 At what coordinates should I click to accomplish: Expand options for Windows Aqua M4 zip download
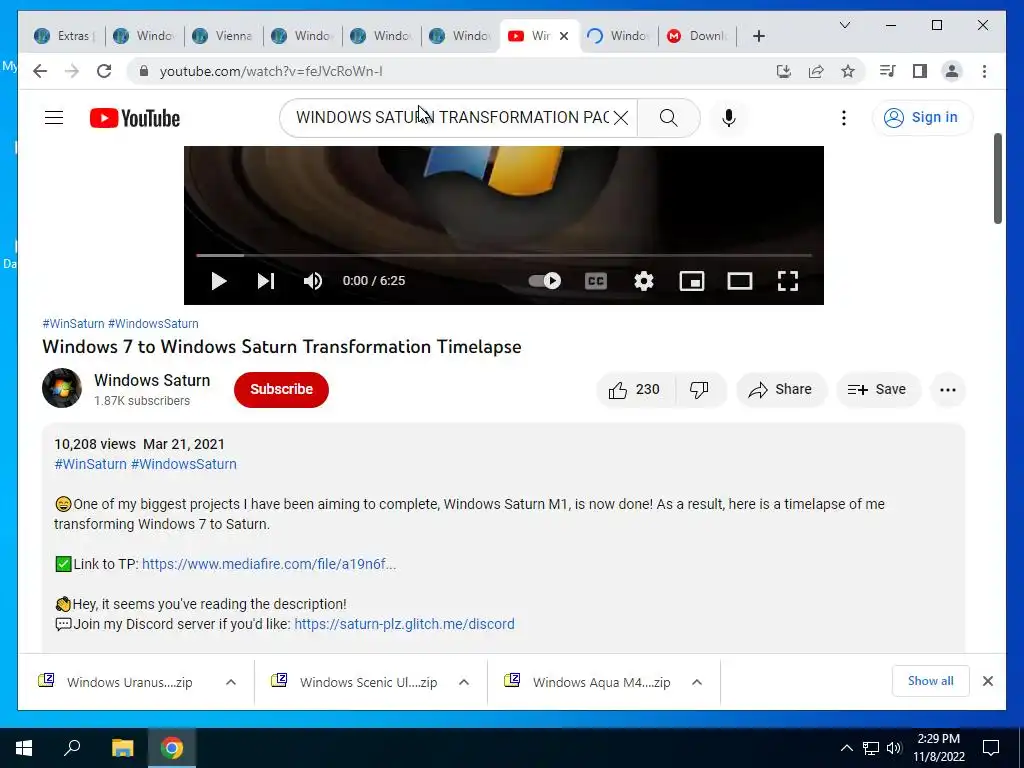click(697, 682)
